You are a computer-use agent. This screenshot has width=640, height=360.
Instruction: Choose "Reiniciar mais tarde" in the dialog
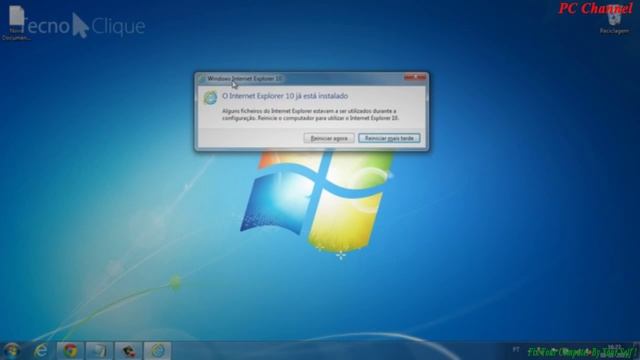[x=389, y=138]
